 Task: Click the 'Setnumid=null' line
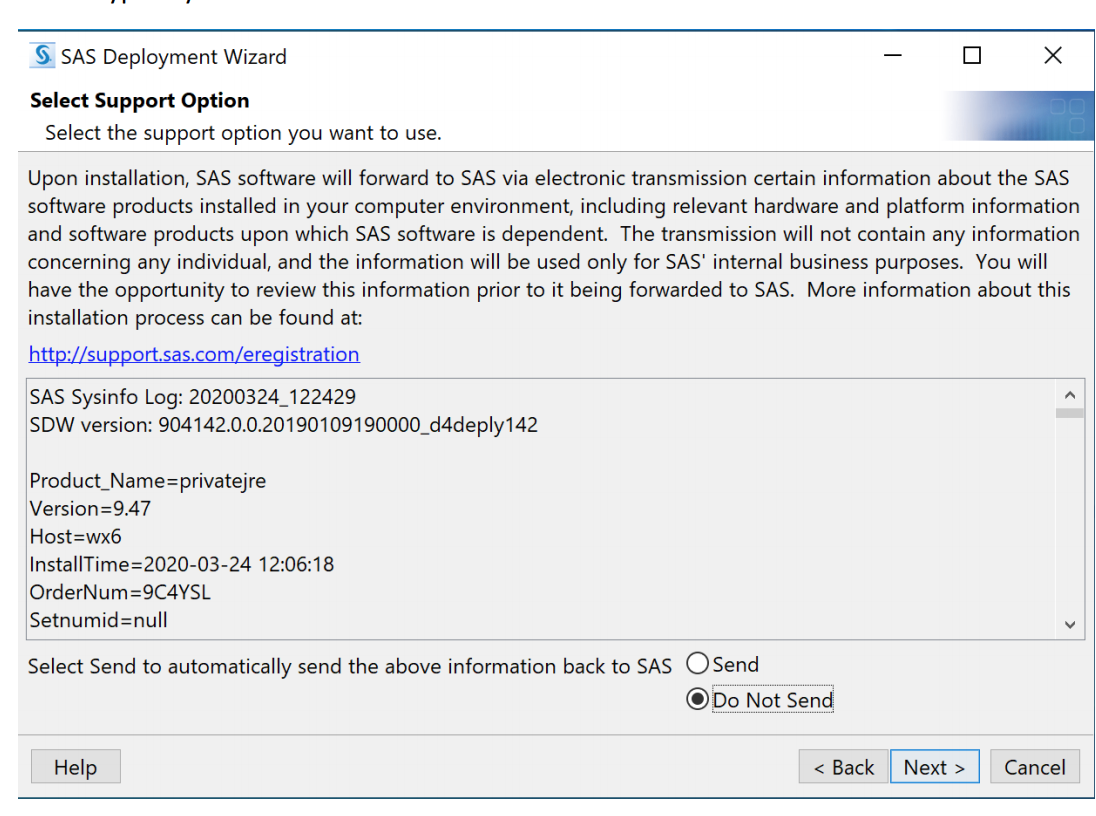[99, 620]
